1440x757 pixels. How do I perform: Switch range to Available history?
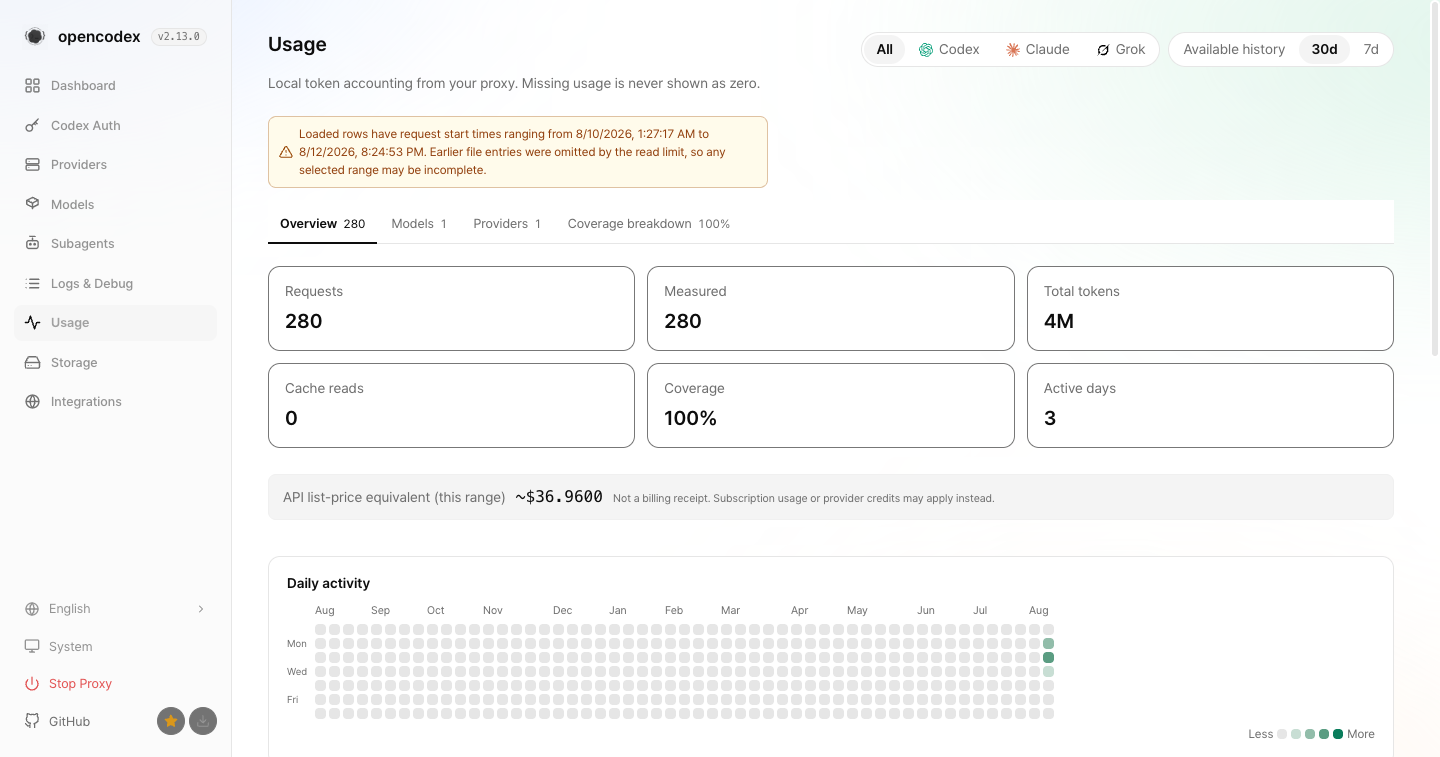(x=1234, y=50)
